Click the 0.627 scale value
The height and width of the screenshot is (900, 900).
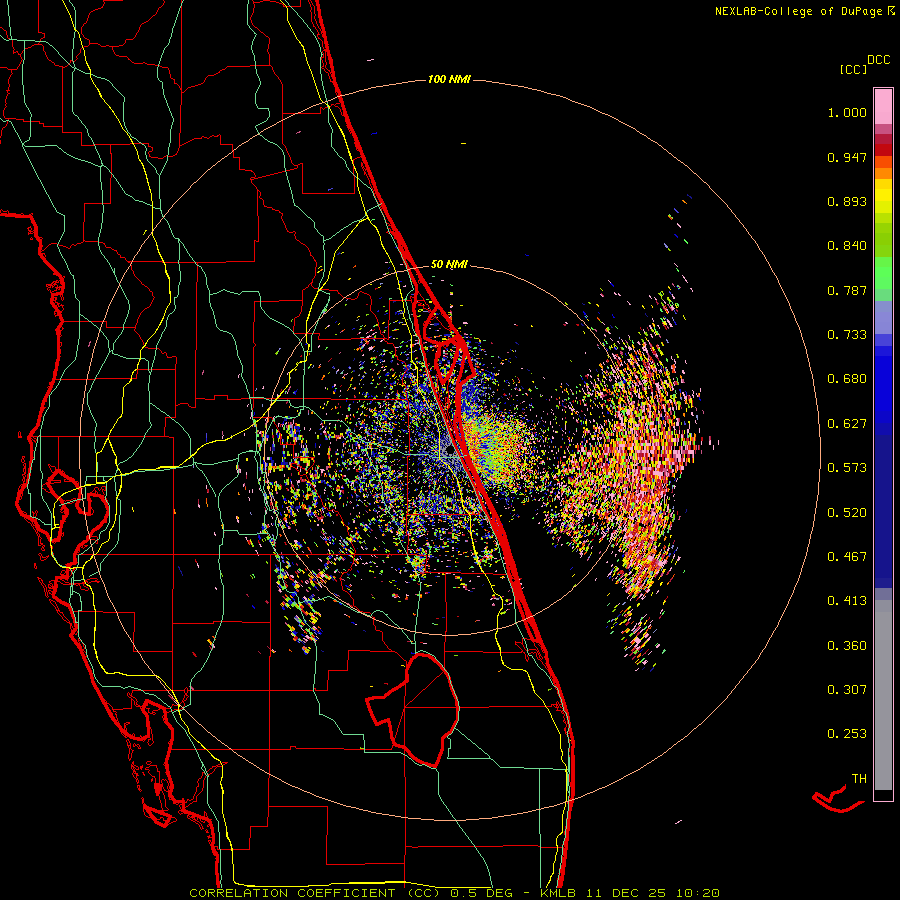coord(847,424)
